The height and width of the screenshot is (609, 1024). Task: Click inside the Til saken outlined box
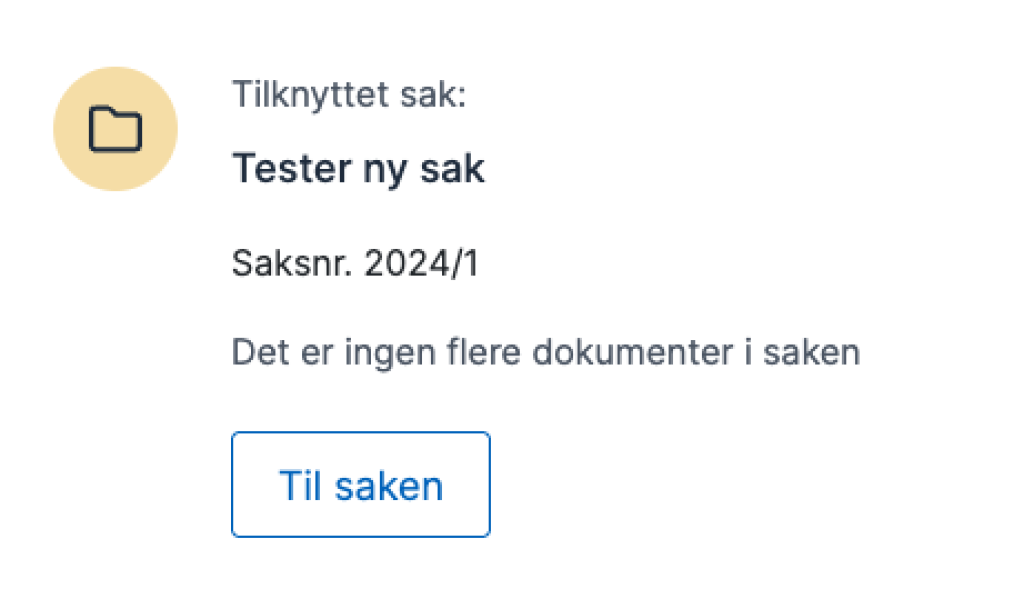click(x=360, y=484)
